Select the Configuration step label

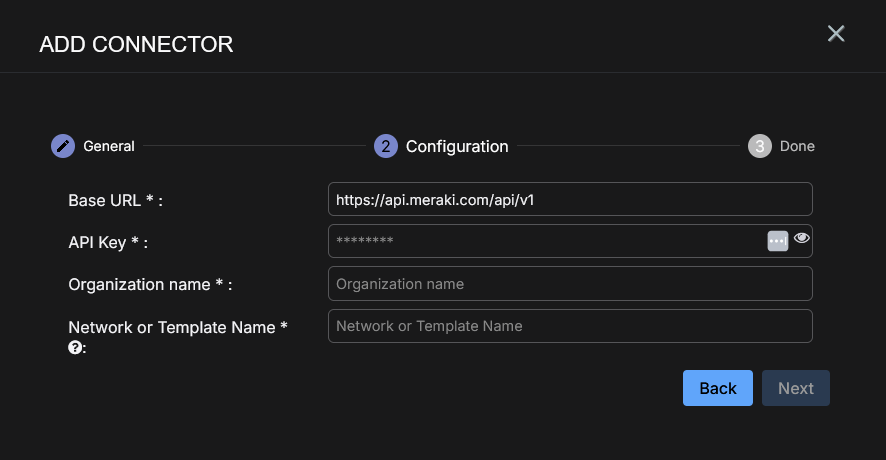click(x=456, y=146)
